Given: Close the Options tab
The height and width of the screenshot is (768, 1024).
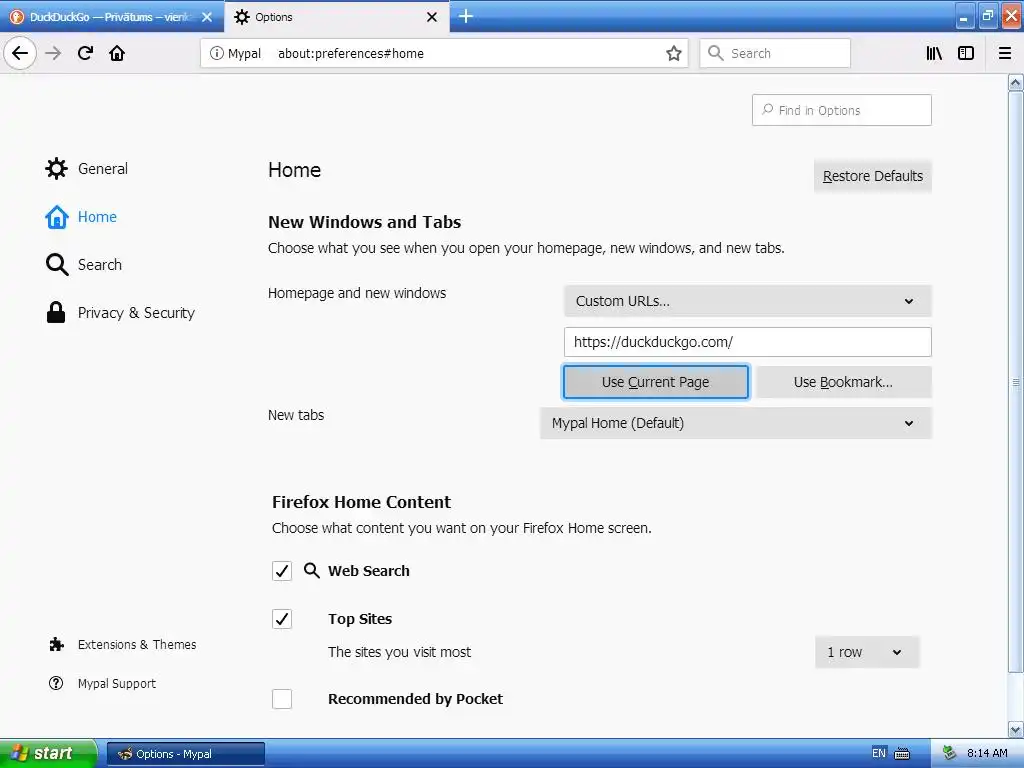Looking at the screenshot, I should click(x=432, y=17).
